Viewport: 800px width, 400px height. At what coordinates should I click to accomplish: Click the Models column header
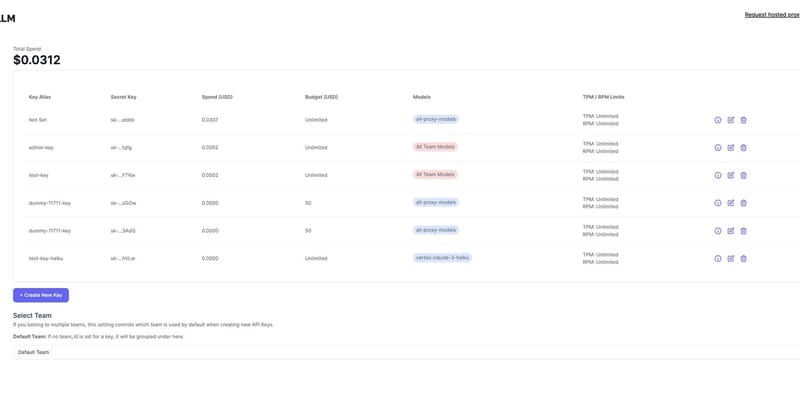(422, 97)
